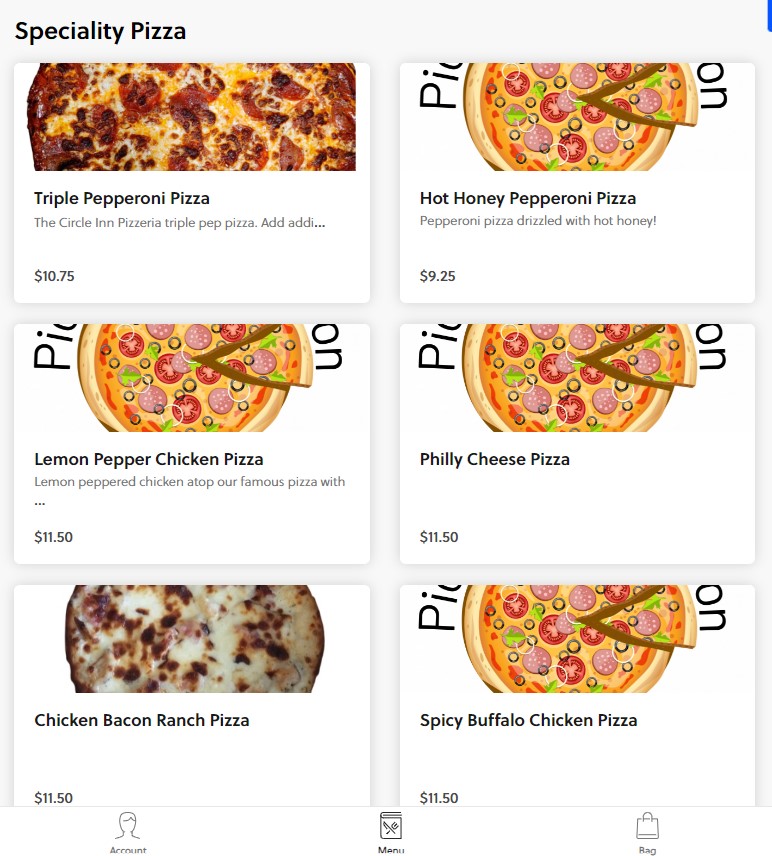Select Lemon Pepper Chicken Pizza image

[191, 378]
